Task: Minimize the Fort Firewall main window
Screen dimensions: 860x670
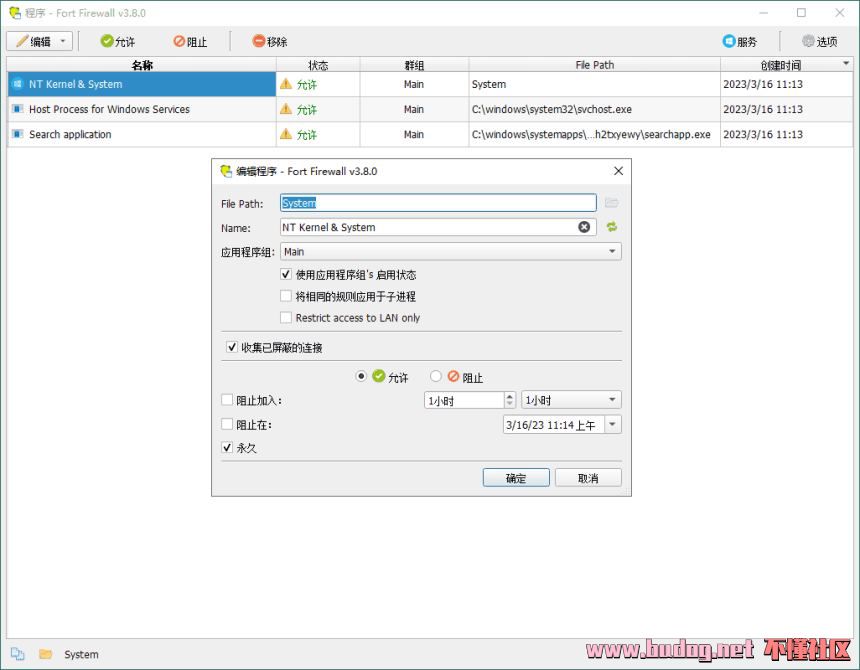Action: point(763,13)
